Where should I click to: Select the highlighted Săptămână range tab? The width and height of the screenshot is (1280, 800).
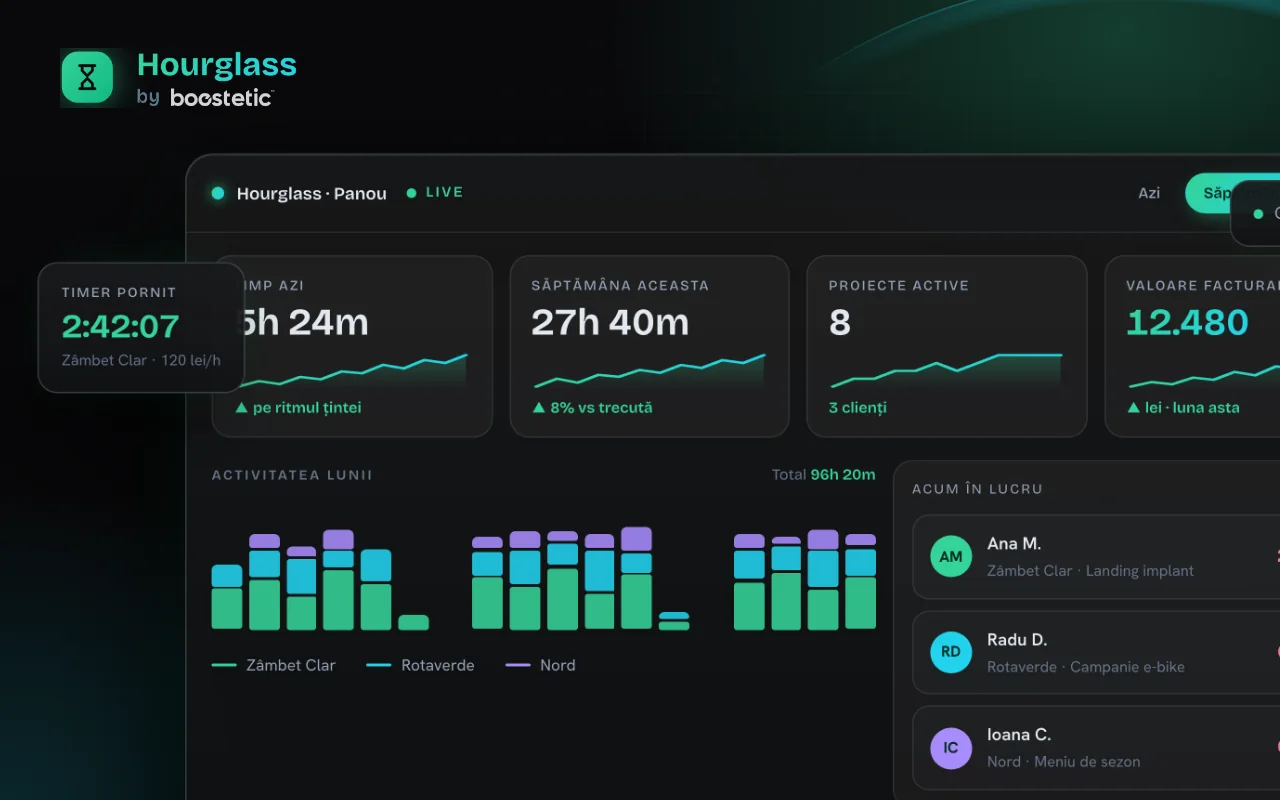[1232, 193]
